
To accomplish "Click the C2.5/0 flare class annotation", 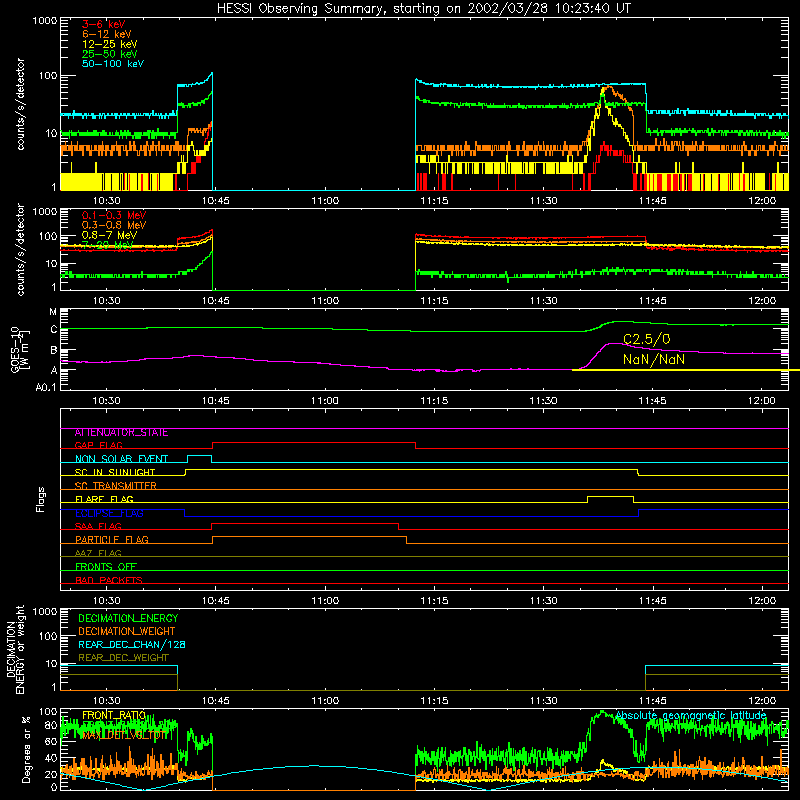I will click(x=646, y=339).
